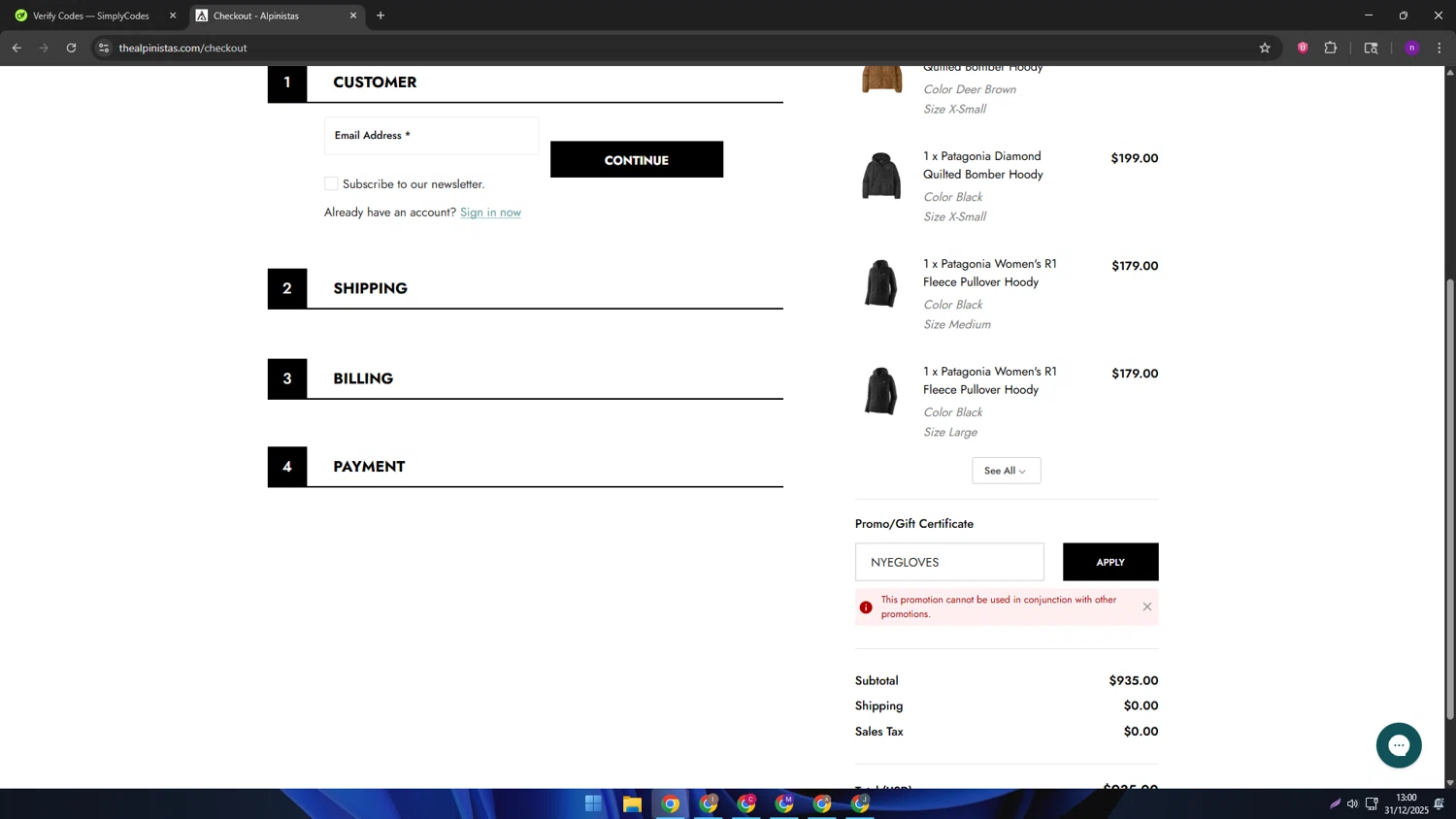Open File Explorer from taskbar
Image resolution: width=1456 pixels, height=819 pixels.
pyautogui.click(x=632, y=803)
